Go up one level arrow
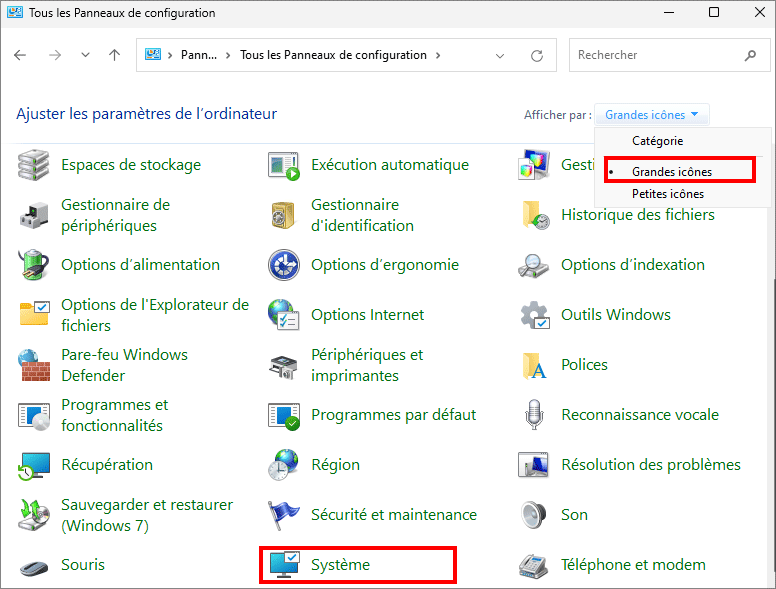Image resolution: width=776 pixels, height=589 pixels. [x=114, y=55]
